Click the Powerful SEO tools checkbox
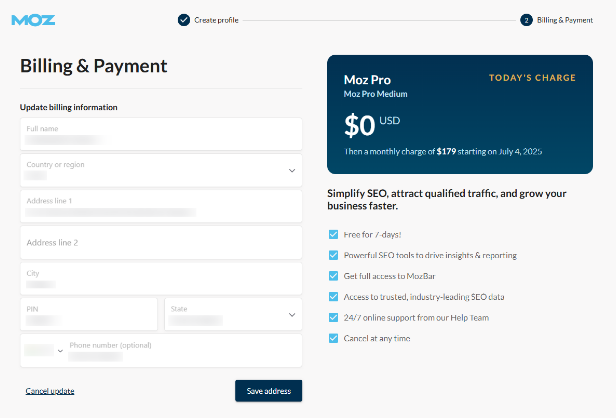Viewport: 616px width, 418px height. pos(333,255)
